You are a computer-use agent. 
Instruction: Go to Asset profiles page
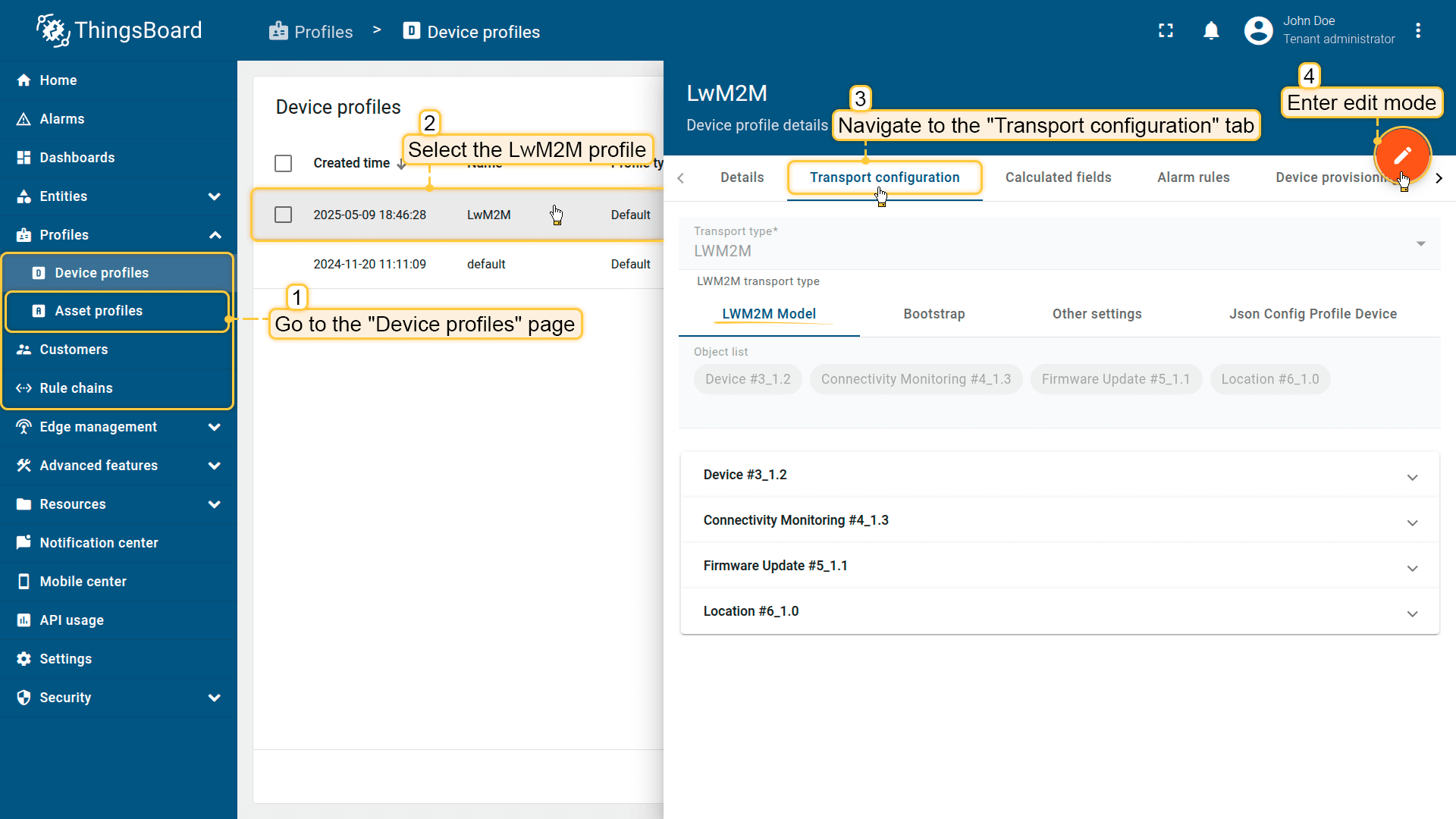point(99,311)
